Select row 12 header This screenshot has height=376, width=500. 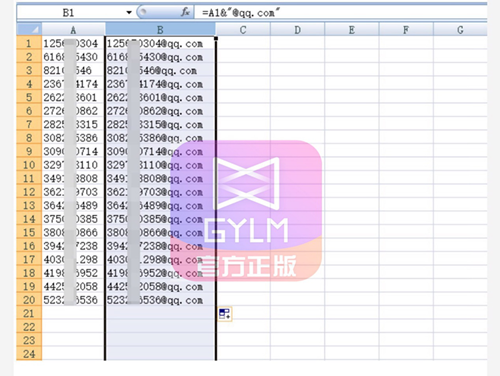pyautogui.click(x=29, y=192)
